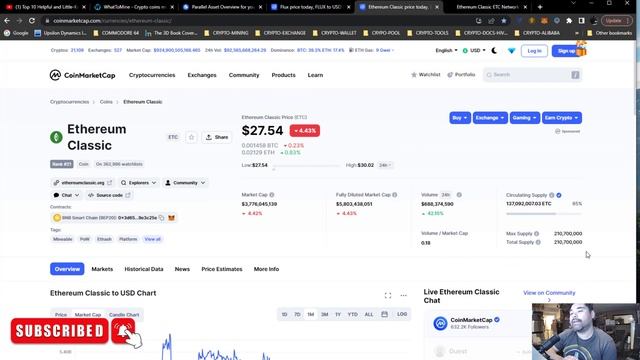Image resolution: width=640 pixels, height=360 pixels.
Task: Open Cryptocurrencies nav menu
Action: point(152,75)
